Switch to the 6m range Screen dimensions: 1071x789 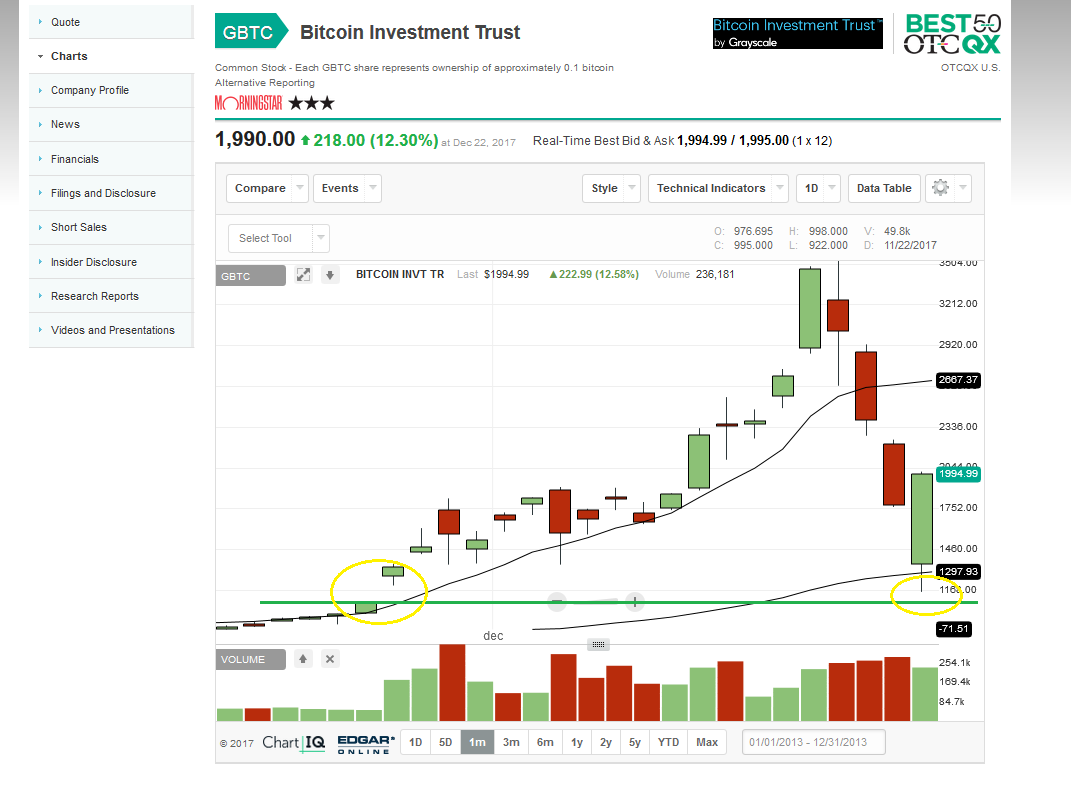pyautogui.click(x=545, y=742)
